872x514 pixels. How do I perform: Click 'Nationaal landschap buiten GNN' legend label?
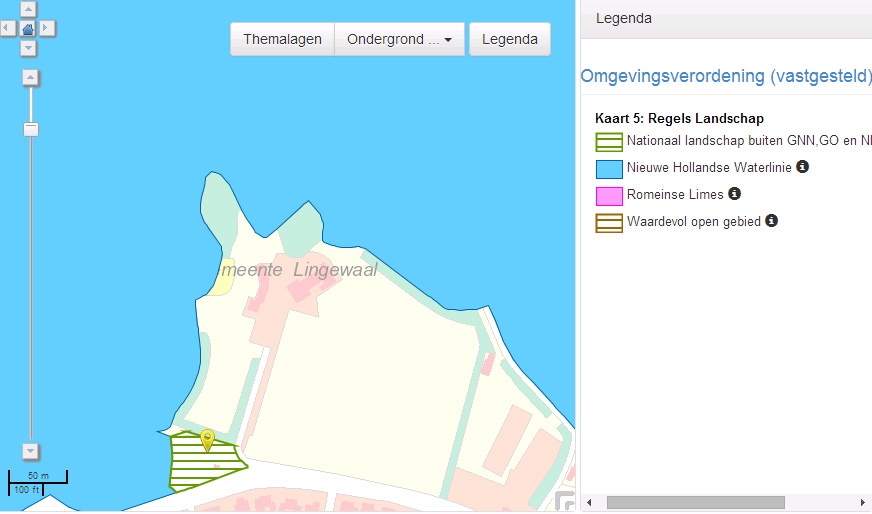point(749,141)
